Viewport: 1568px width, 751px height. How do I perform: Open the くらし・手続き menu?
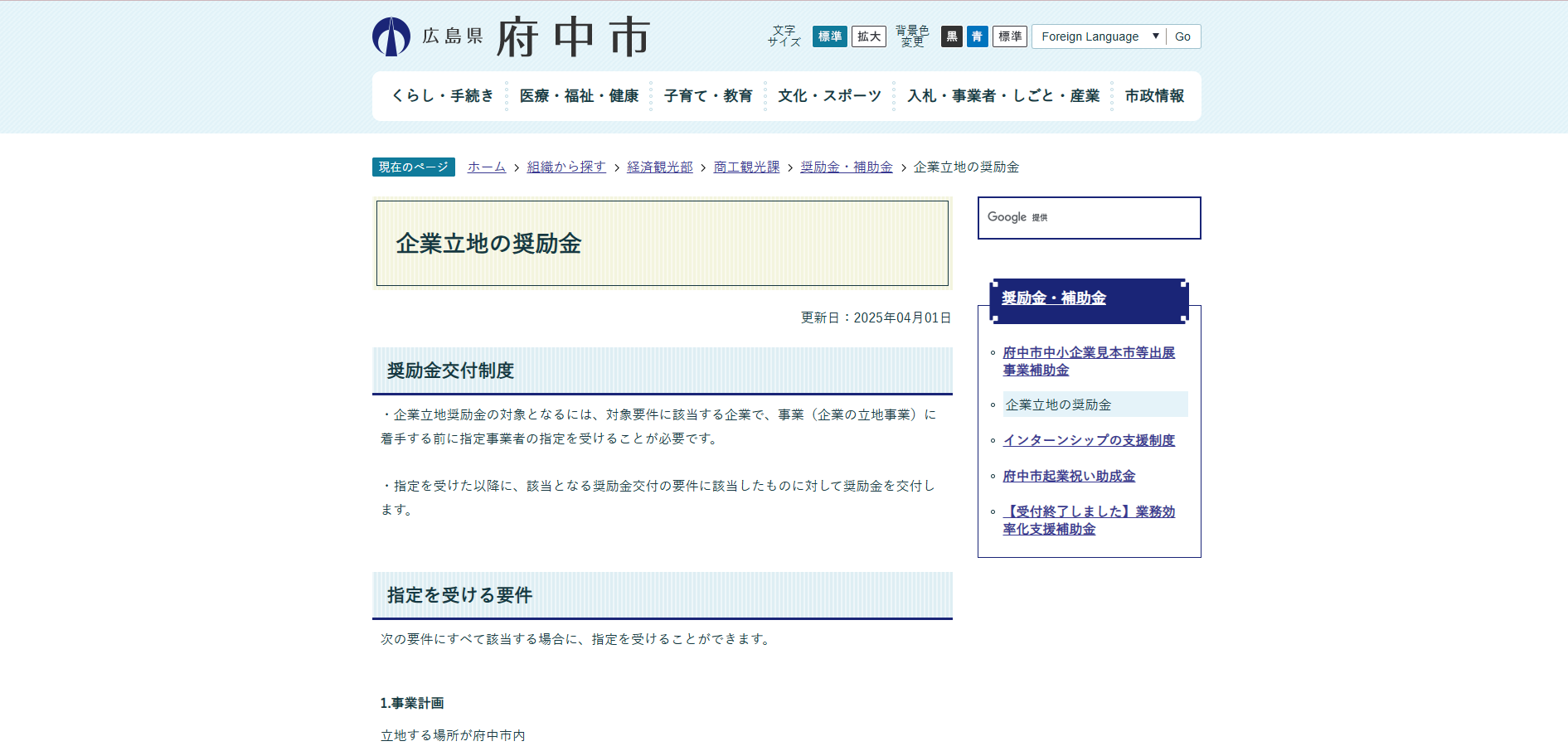(x=442, y=96)
